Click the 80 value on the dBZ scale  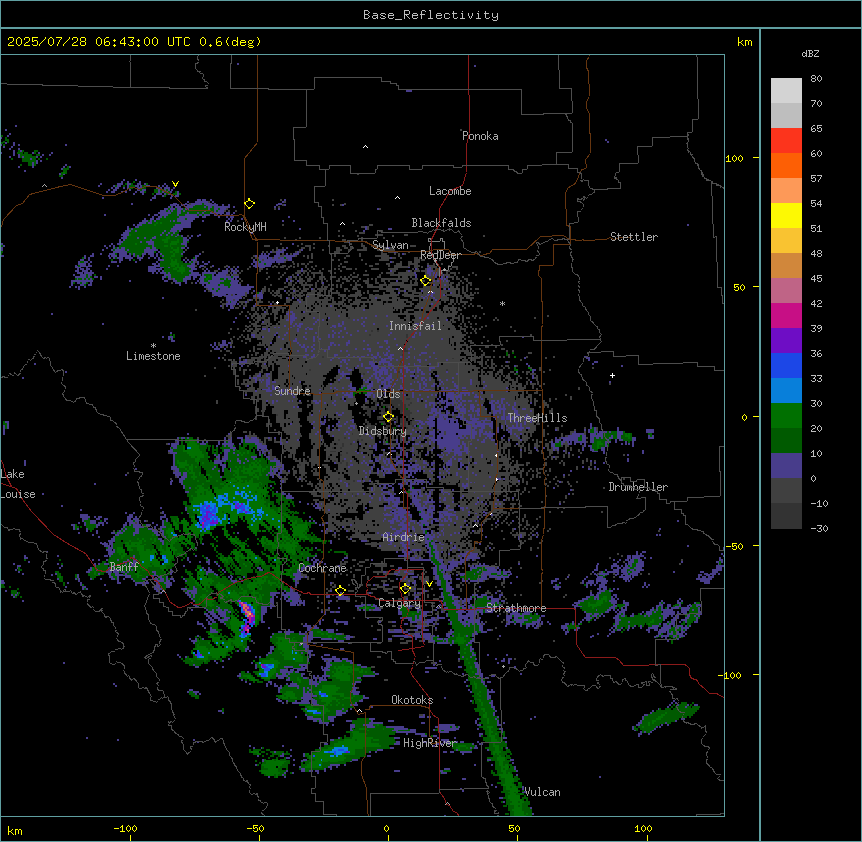click(x=816, y=79)
